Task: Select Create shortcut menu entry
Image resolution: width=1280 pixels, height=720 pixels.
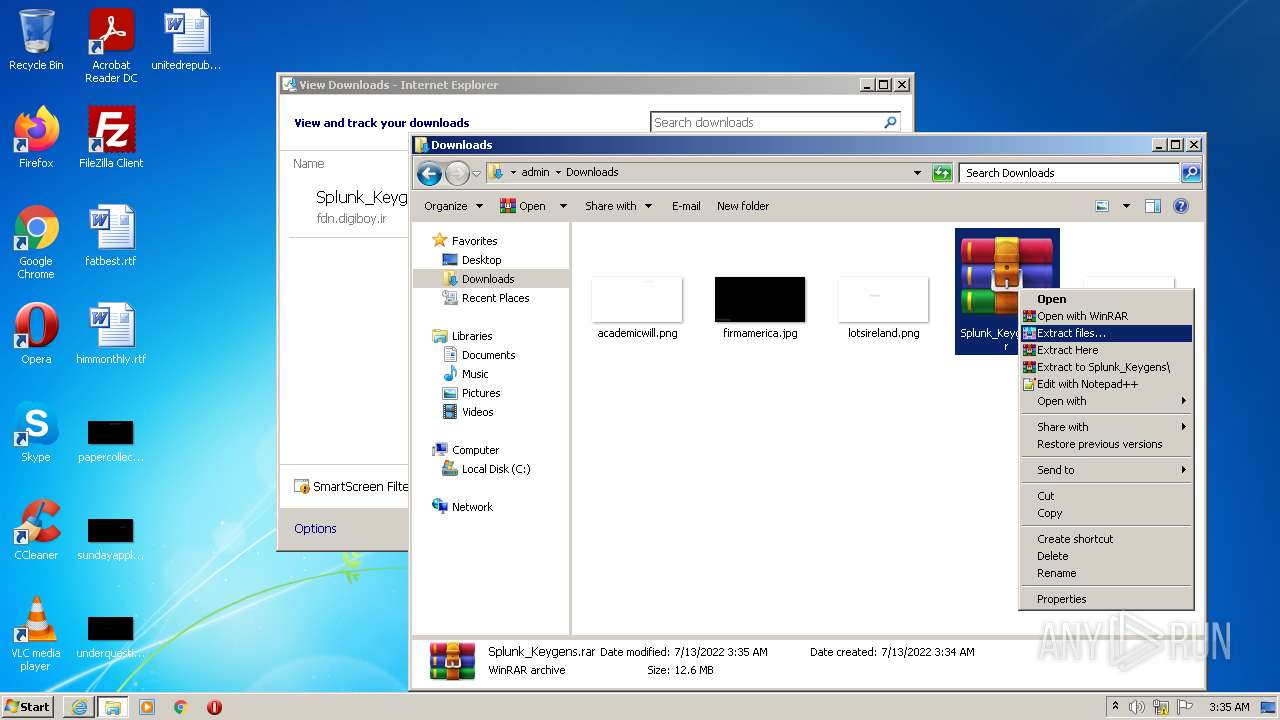Action: (1106, 539)
